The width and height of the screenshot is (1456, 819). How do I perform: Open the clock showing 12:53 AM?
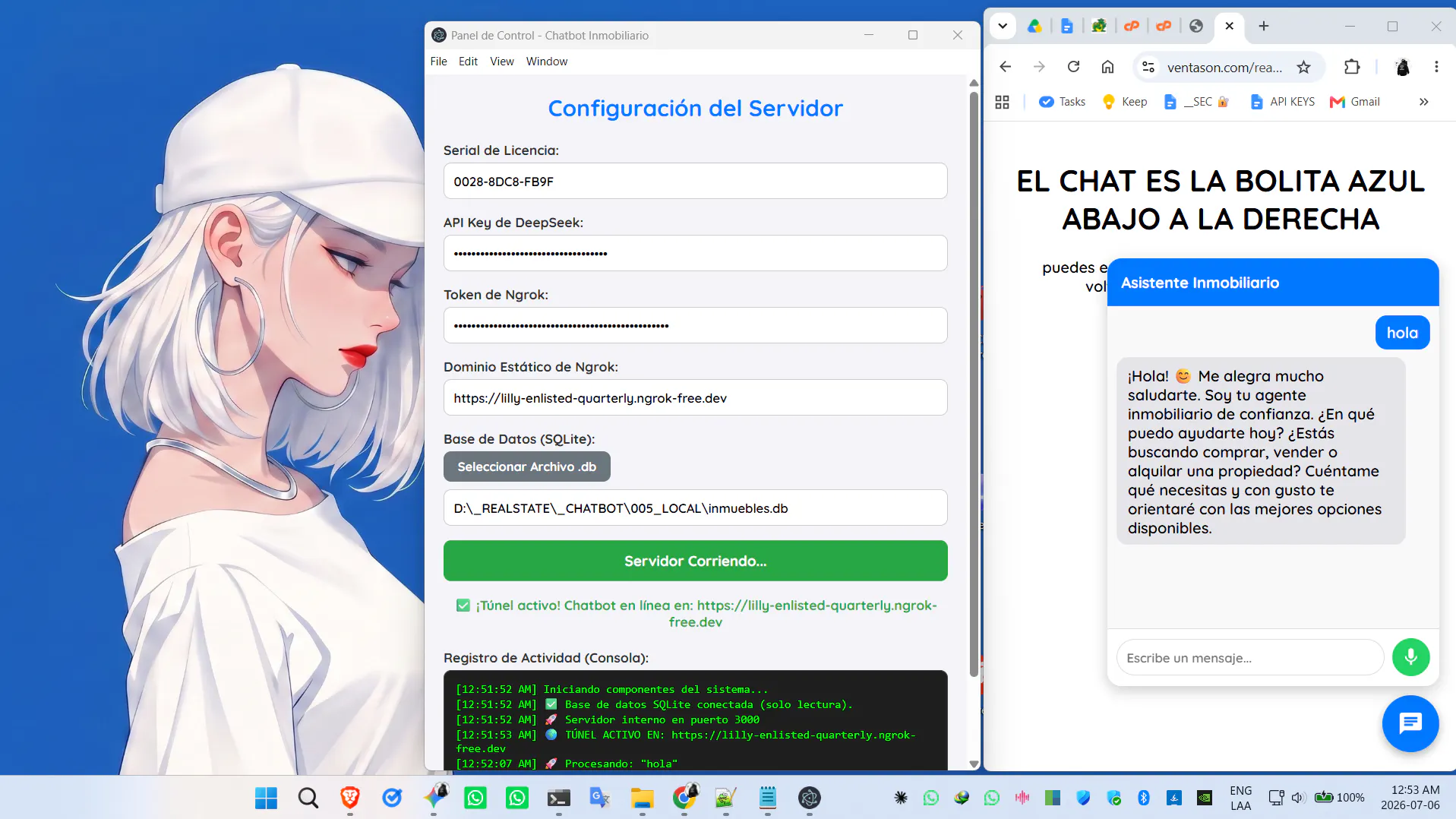coord(1410,798)
